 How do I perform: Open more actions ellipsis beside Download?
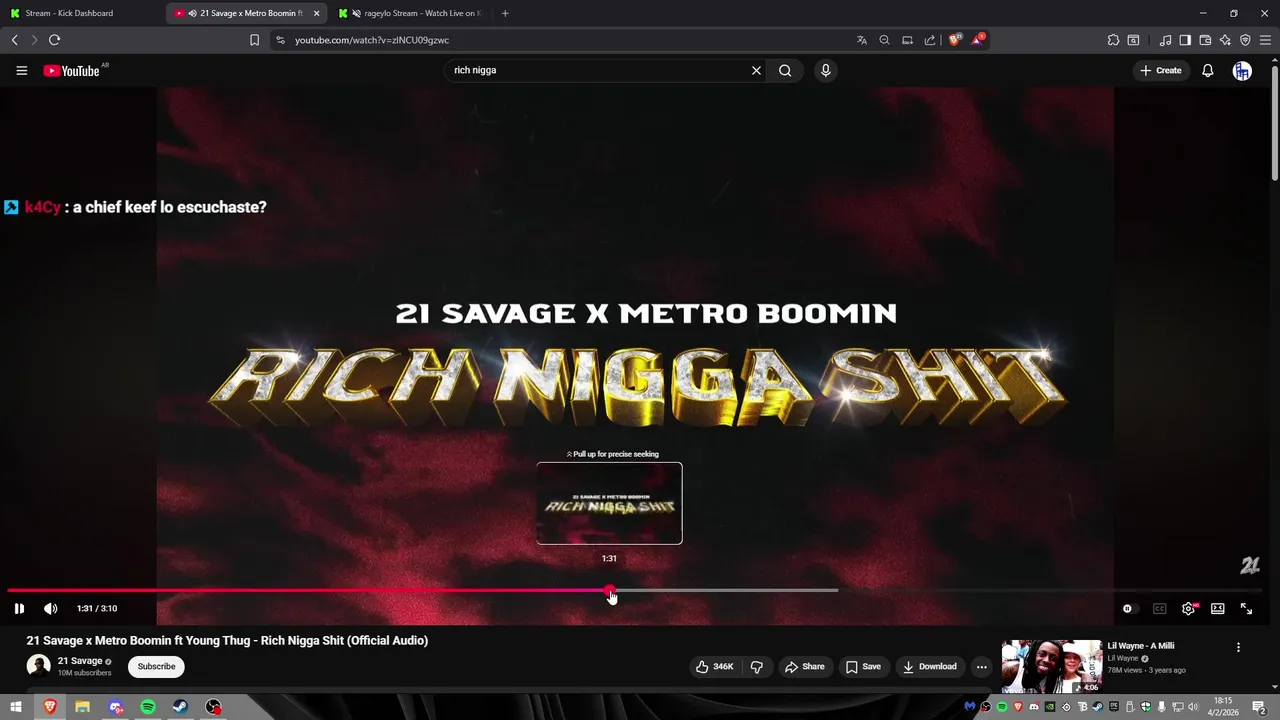click(x=981, y=667)
